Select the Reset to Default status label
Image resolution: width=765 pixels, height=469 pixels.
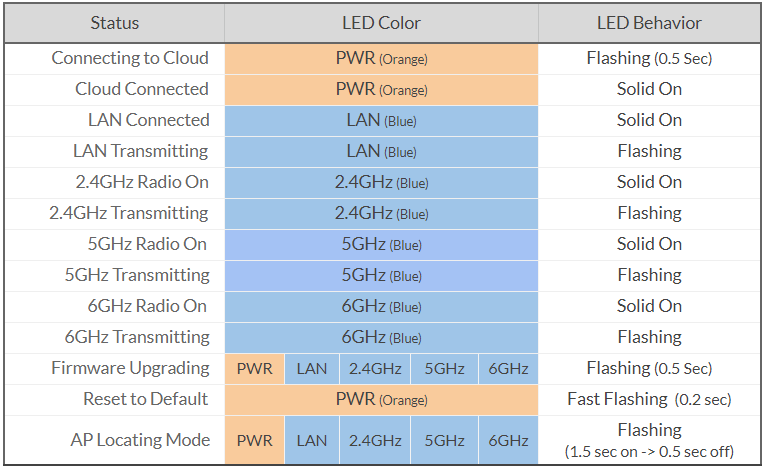pos(146,399)
